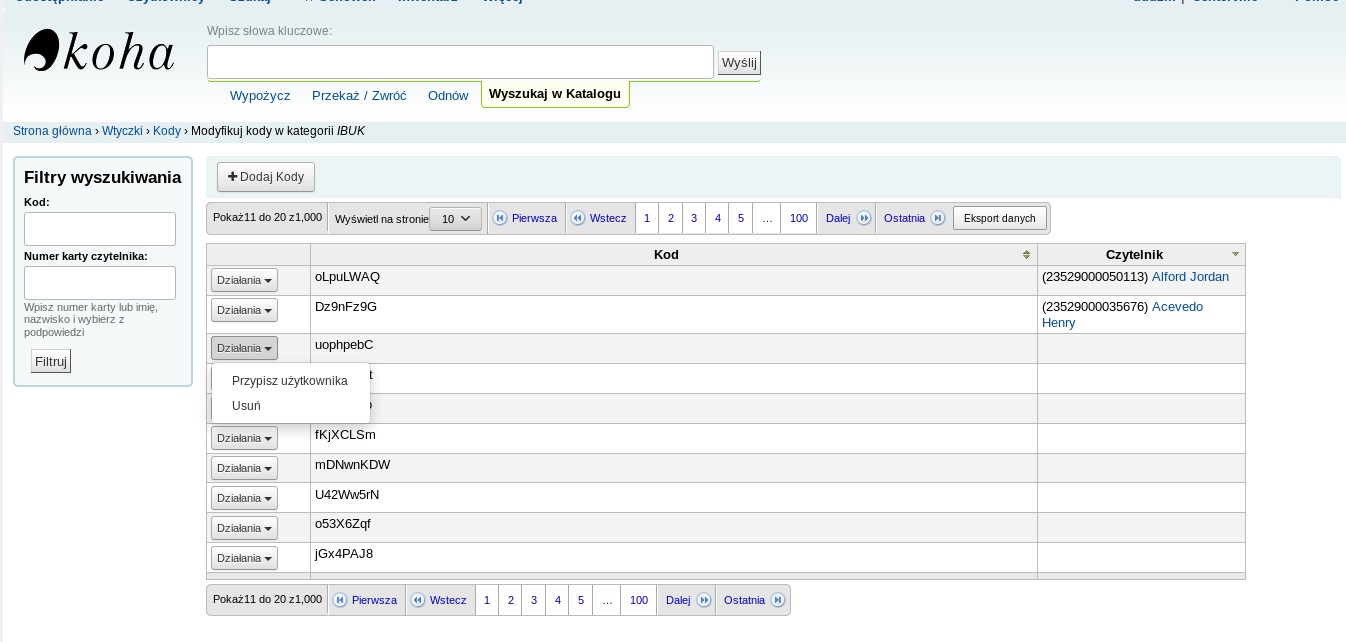
Task: Jump to last page via top Ostatnia icon
Action: tap(937, 218)
